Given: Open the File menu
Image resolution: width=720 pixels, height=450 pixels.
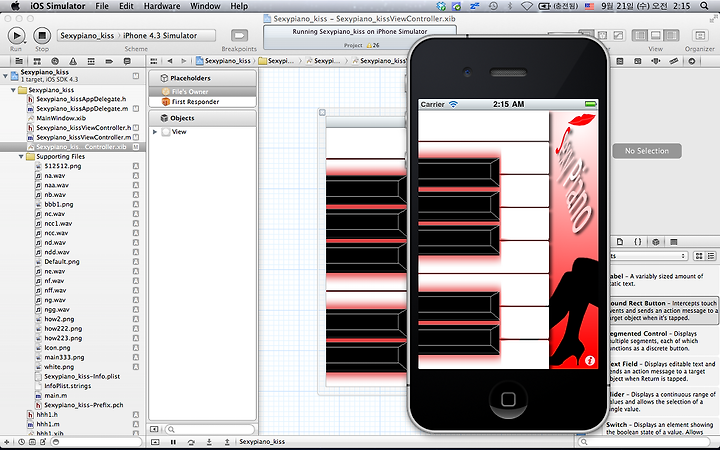Looking at the screenshot, I should (102, 6).
